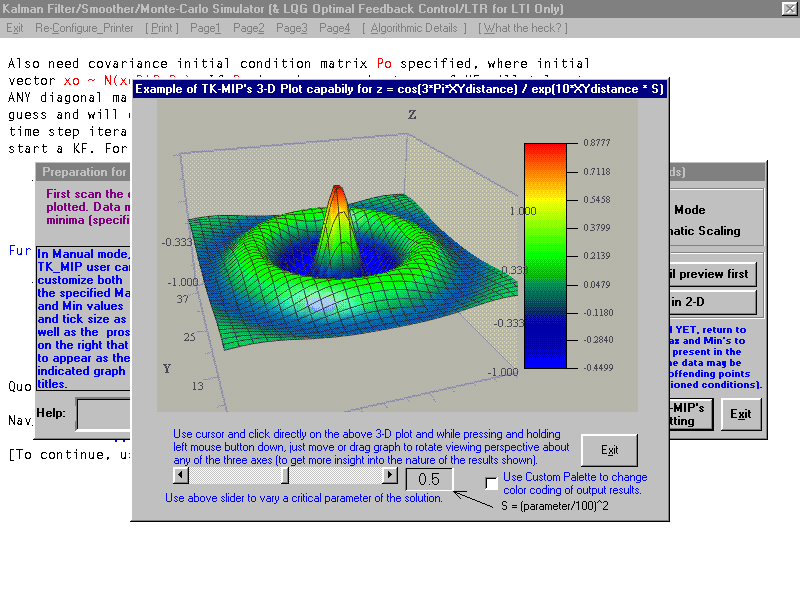Screen dimensions: 800x600
Task: Close the Kalman Filter simulator window
Action: click(x=789, y=9)
